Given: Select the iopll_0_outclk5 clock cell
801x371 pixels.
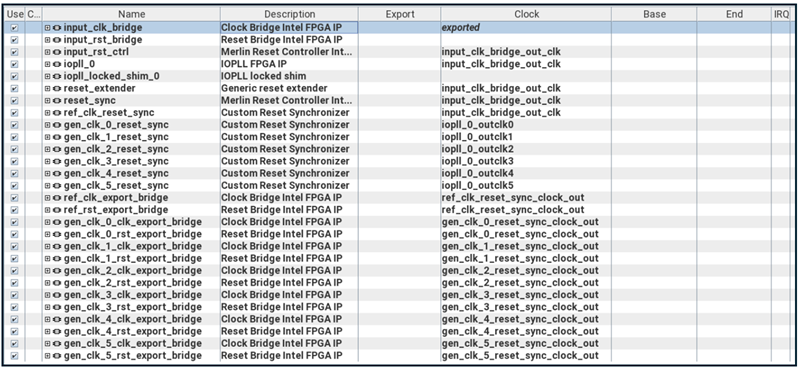Looking at the screenshot, I should pyautogui.click(x=526, y=186).
